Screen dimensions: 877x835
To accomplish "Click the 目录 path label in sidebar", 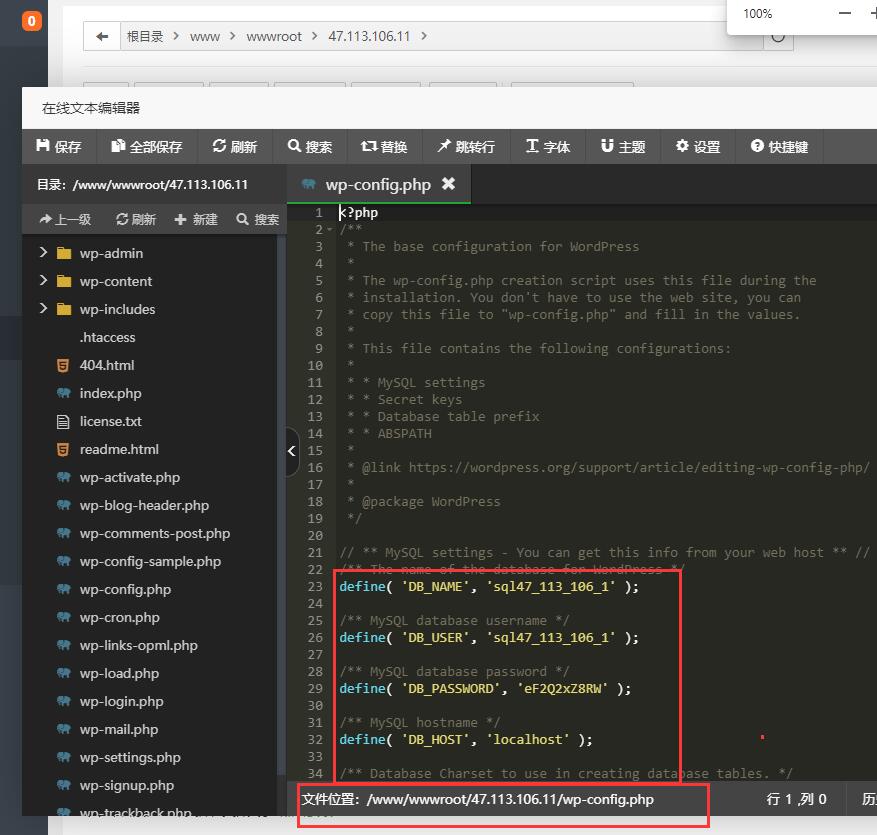I will (142, 185).
